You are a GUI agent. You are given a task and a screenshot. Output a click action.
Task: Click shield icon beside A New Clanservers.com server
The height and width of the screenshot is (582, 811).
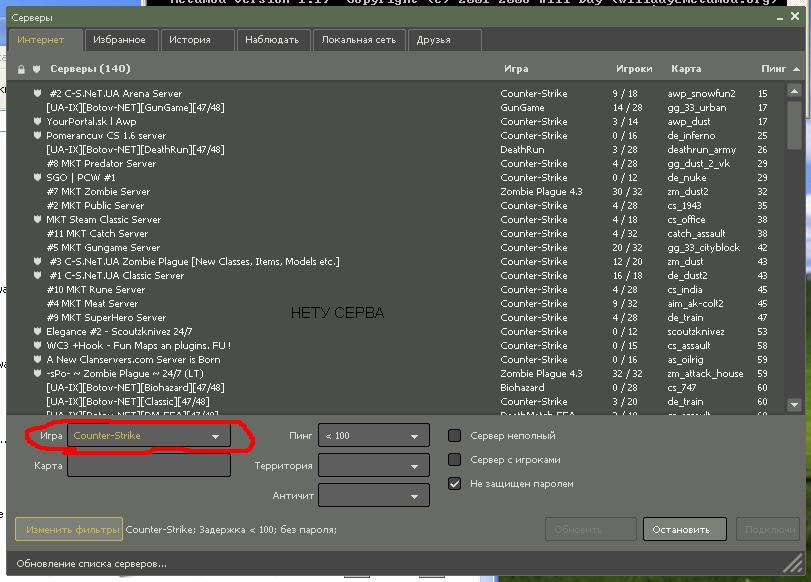[37, 359]
